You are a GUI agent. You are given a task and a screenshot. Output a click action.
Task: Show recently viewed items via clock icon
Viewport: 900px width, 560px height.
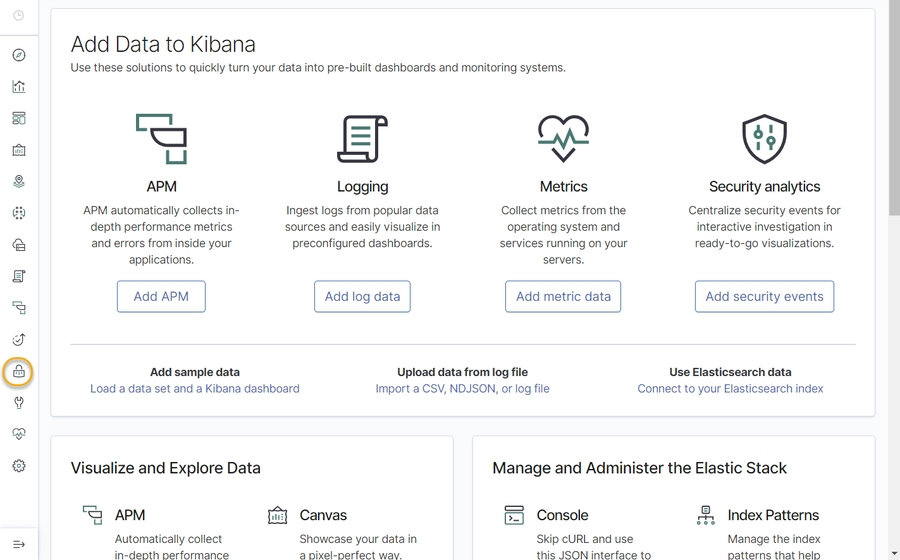[19, 16]
